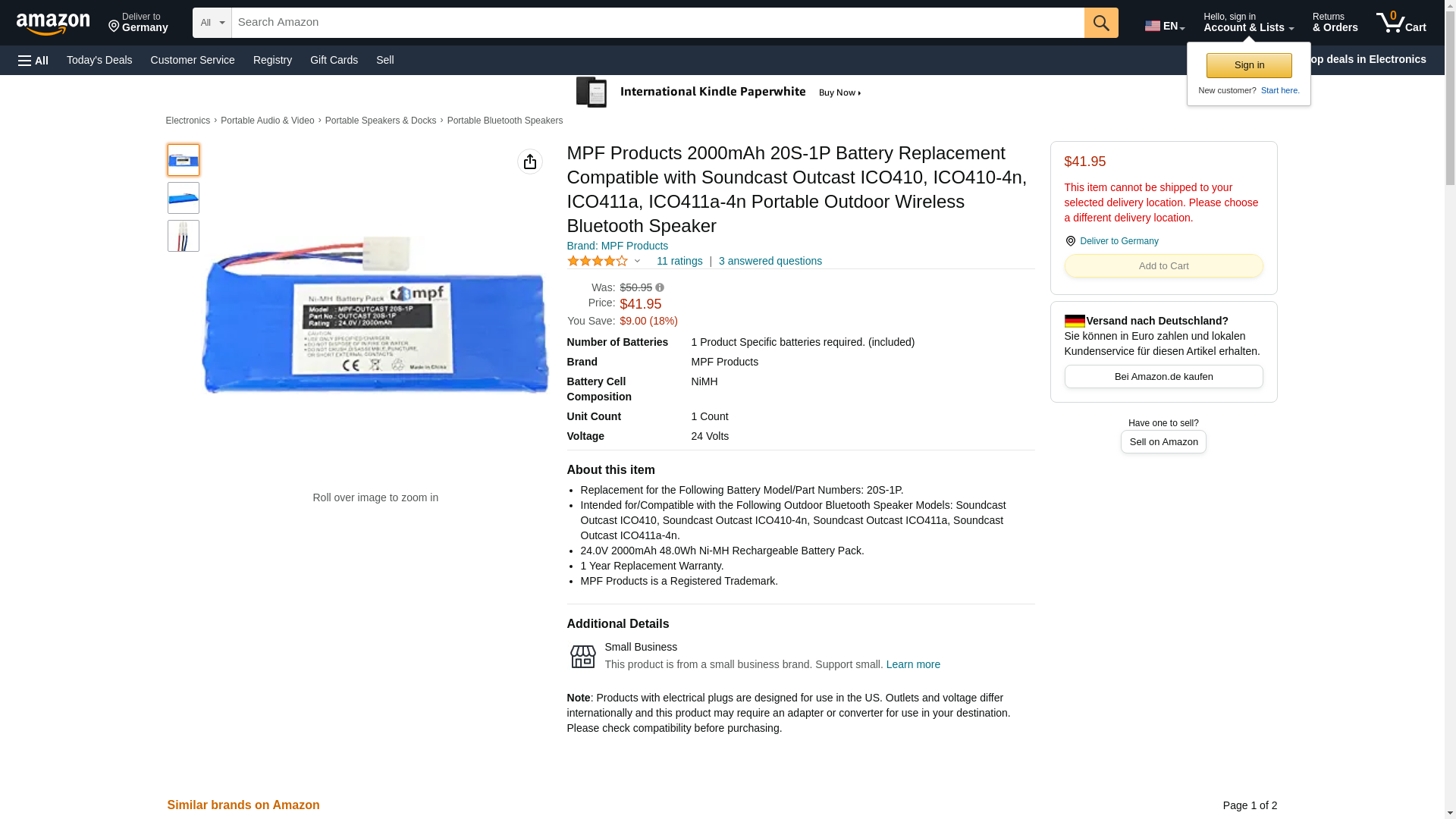Click the share icon on product image
1456x819 pixels.
tap(530, 162)
